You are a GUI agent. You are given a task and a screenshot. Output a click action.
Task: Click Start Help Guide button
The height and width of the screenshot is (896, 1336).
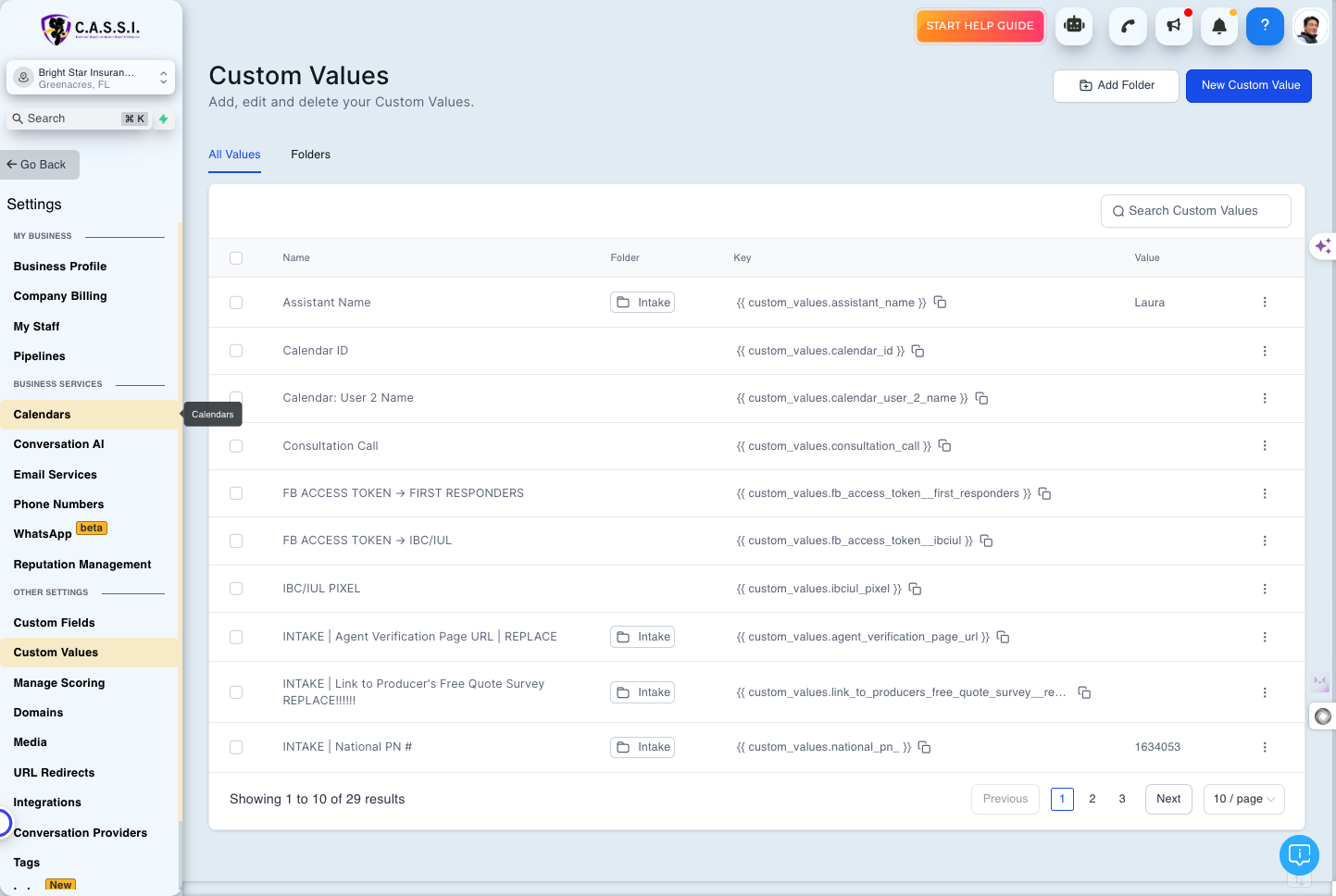coord(980,26)
